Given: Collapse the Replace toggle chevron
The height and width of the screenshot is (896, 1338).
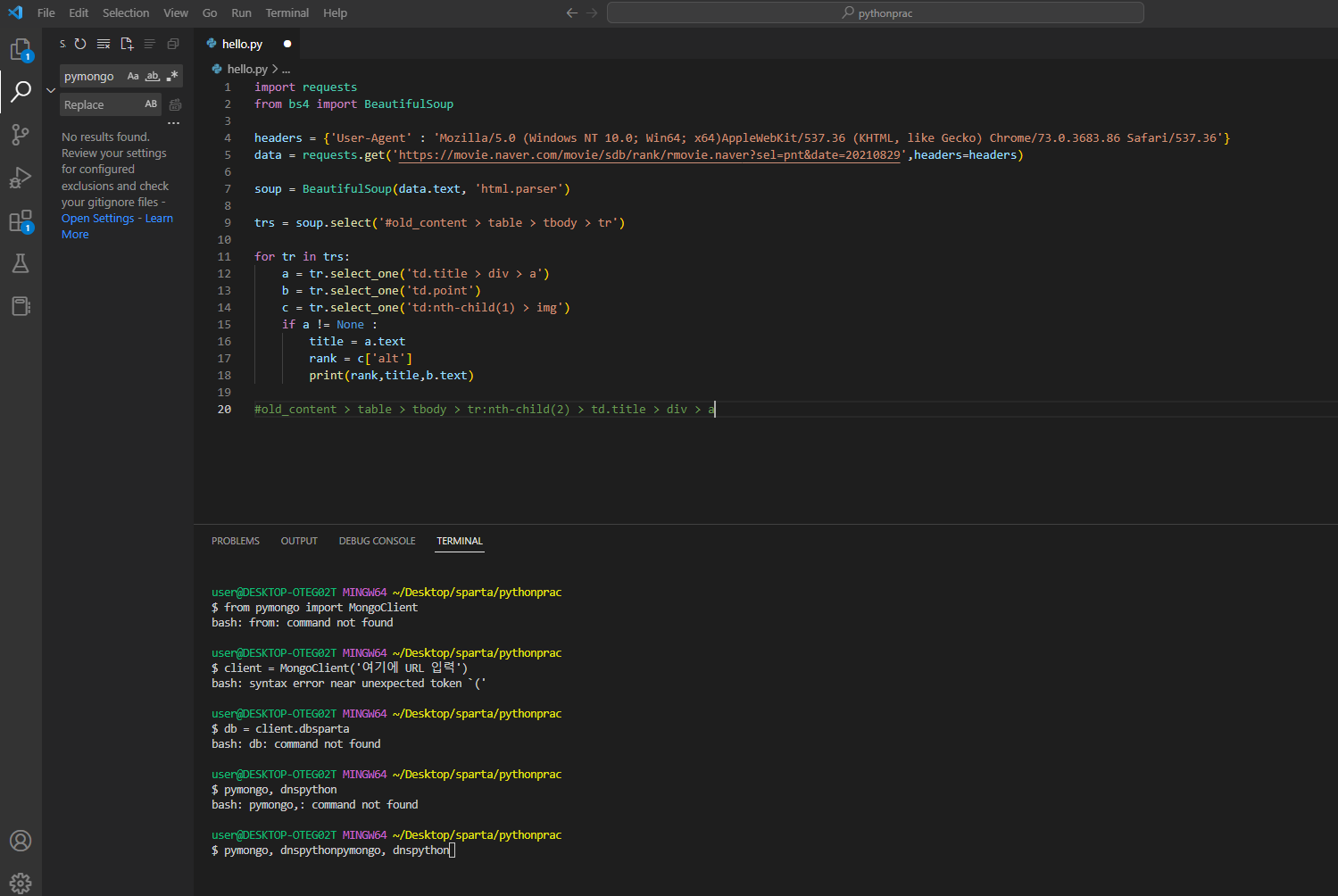Looking at the screenshot, I should [51, 90].
